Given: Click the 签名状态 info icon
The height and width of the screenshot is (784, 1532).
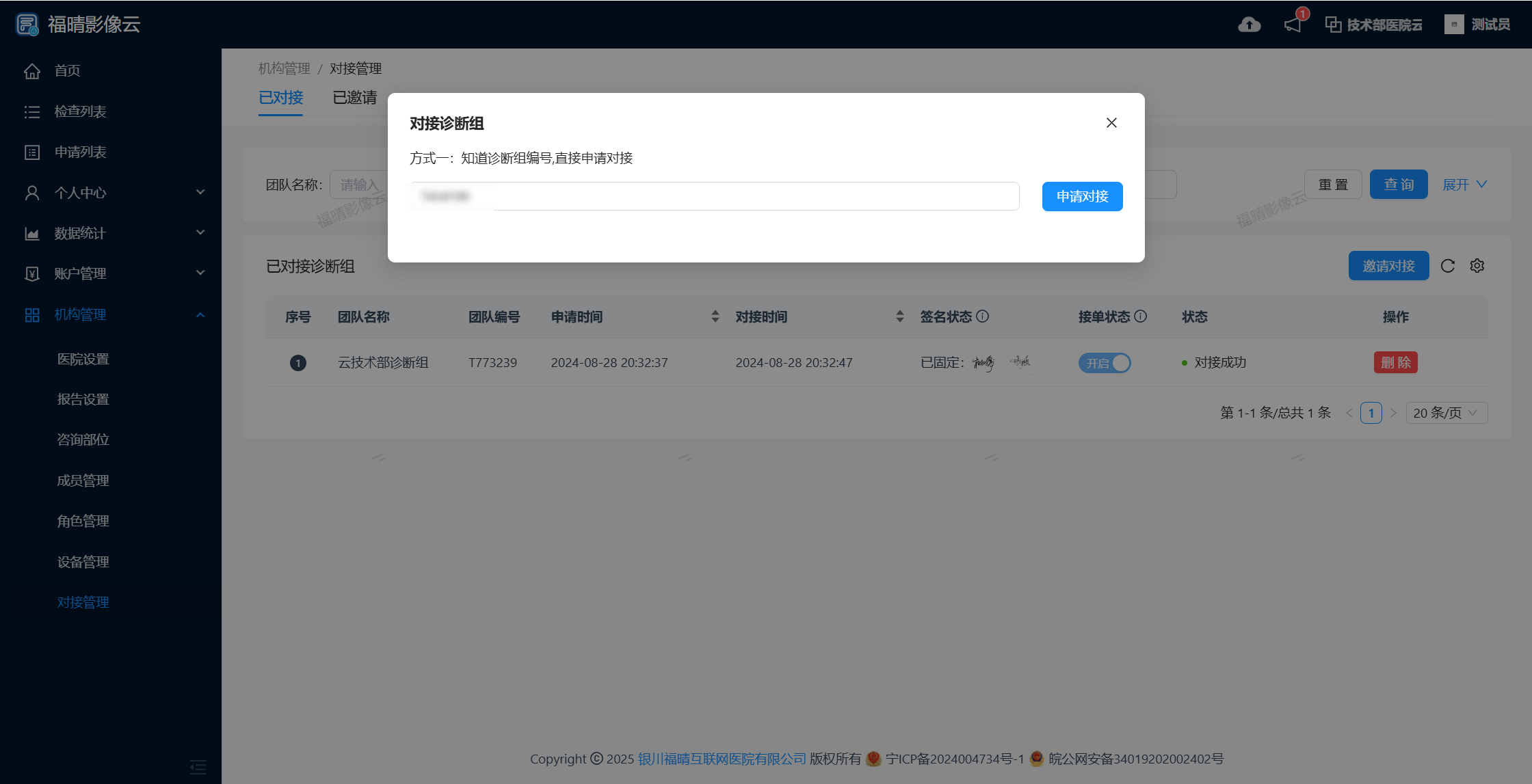Looking at the screenshot, I should click(x=983, y=316).
